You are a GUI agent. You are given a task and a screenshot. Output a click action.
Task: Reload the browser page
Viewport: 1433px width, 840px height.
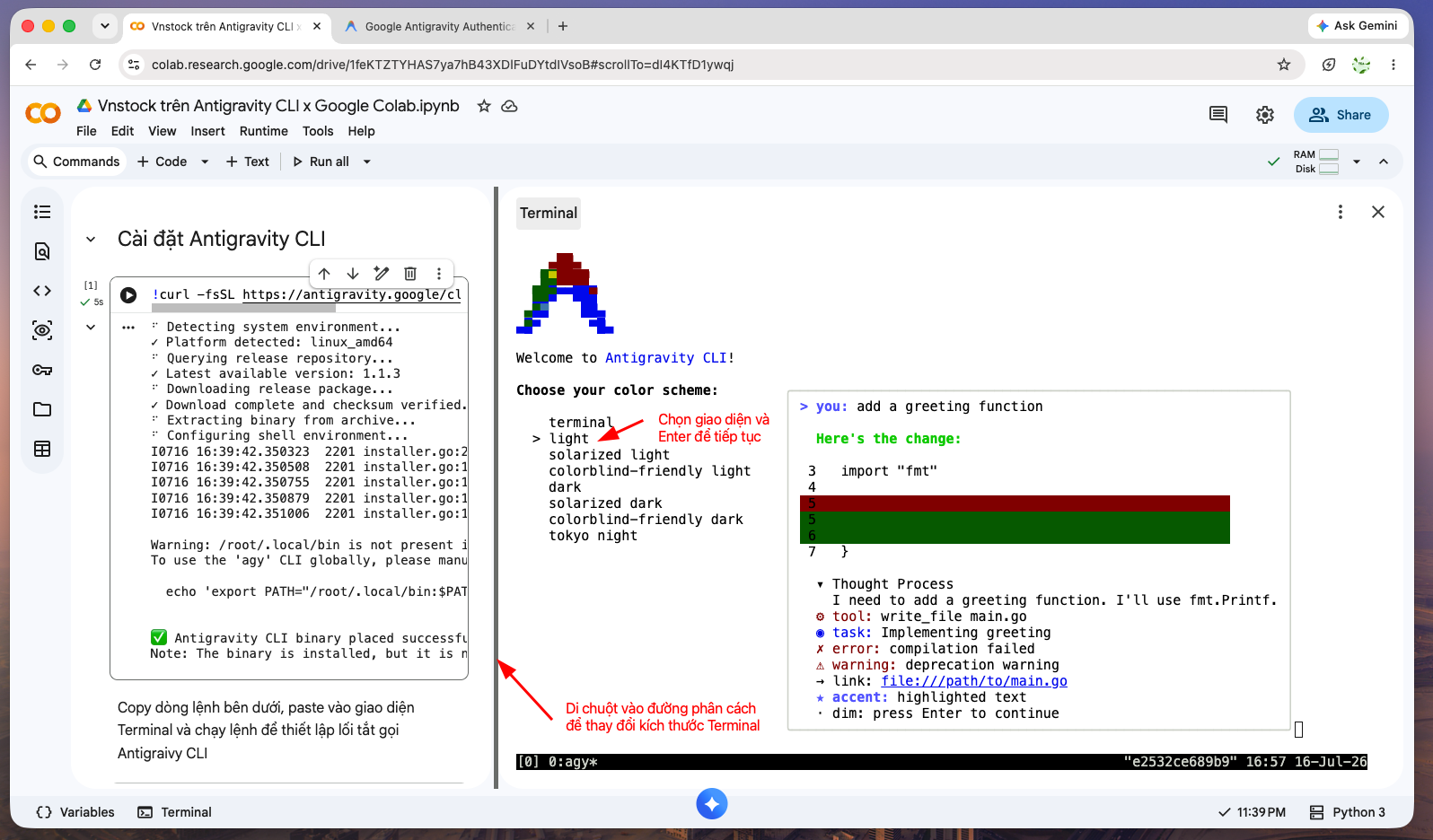[x=95, y=65]
